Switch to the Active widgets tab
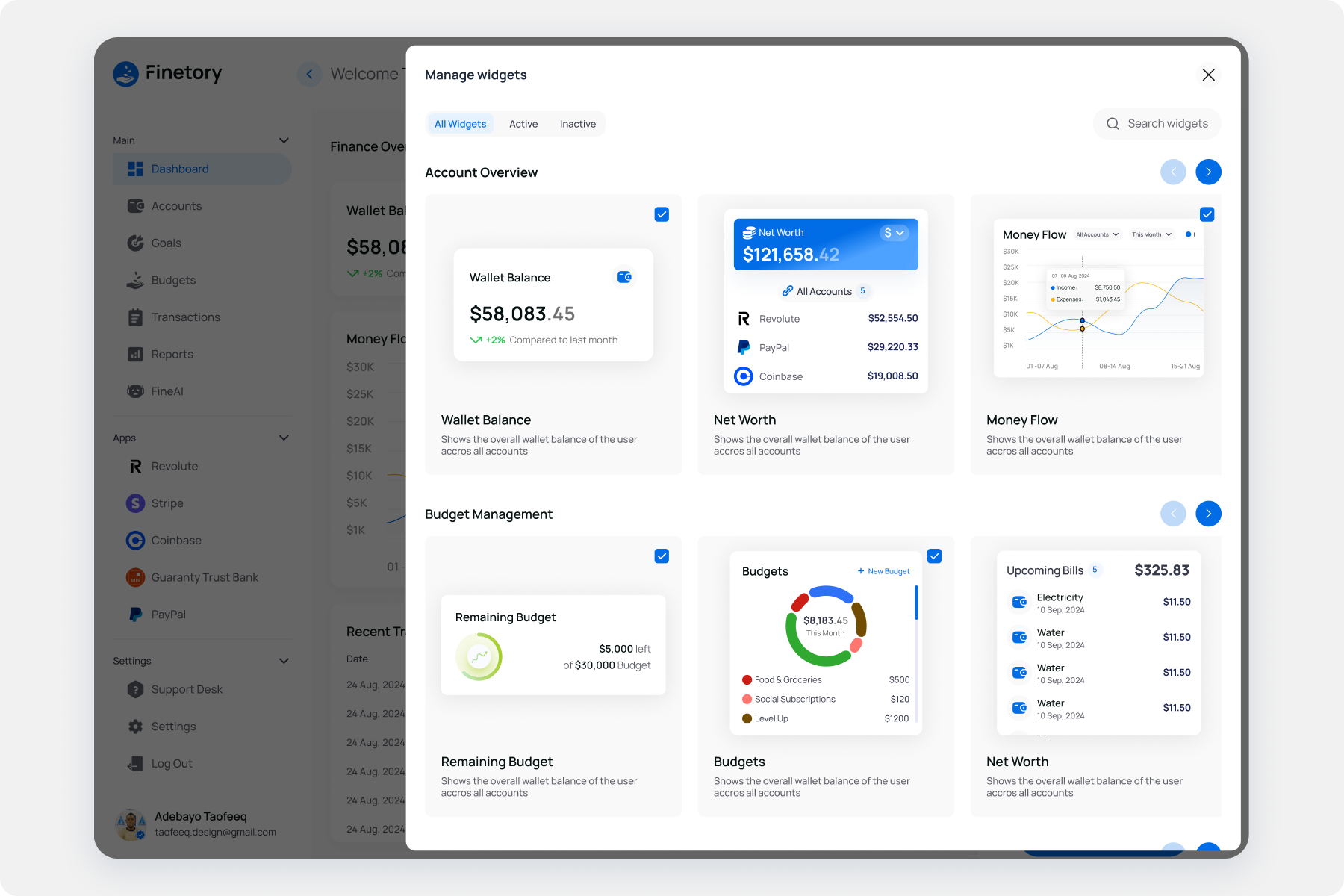The width and height of the screenshot is (1344, 896). 523,124
